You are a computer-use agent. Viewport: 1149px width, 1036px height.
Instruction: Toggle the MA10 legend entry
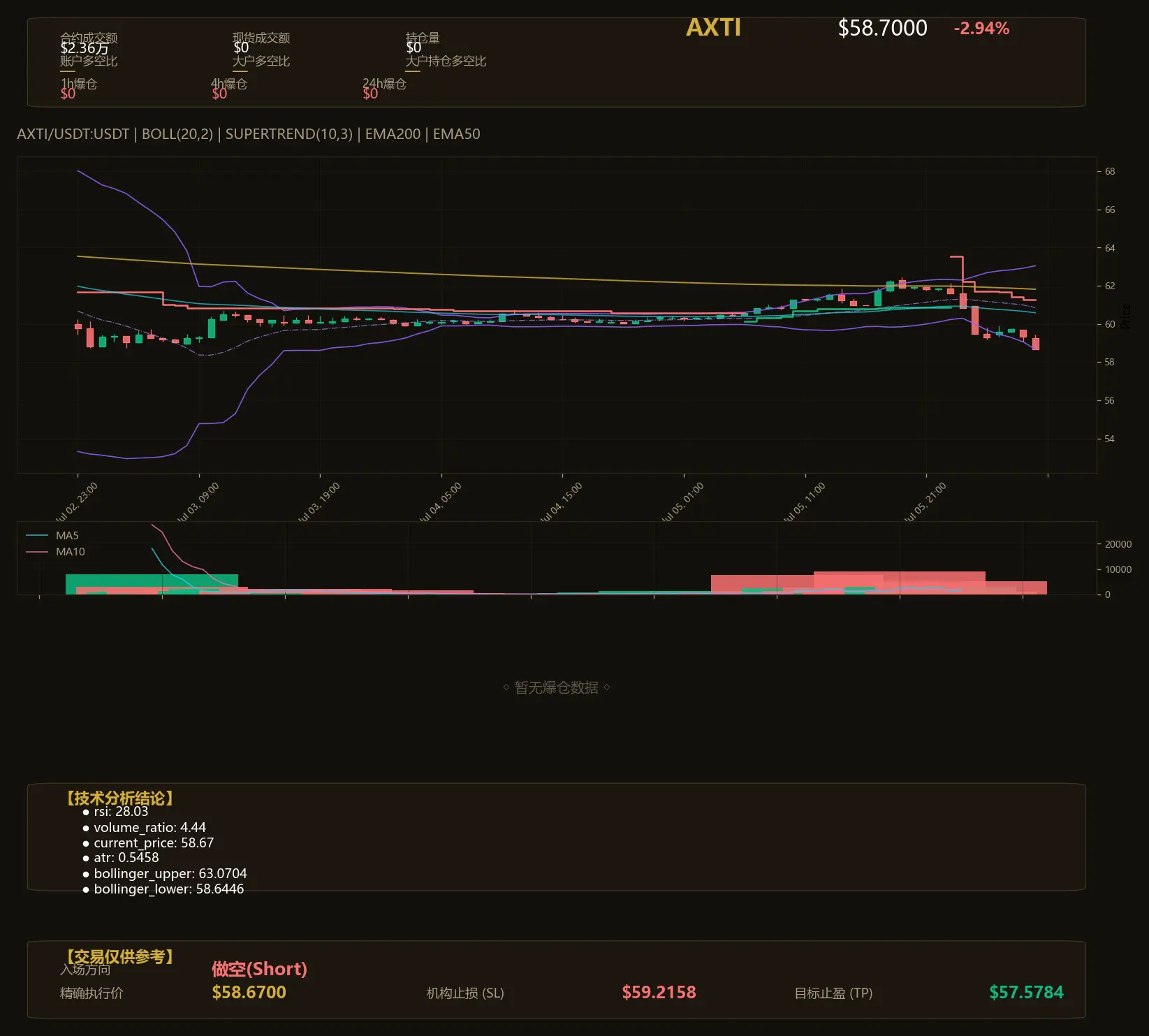coord(55,552)
